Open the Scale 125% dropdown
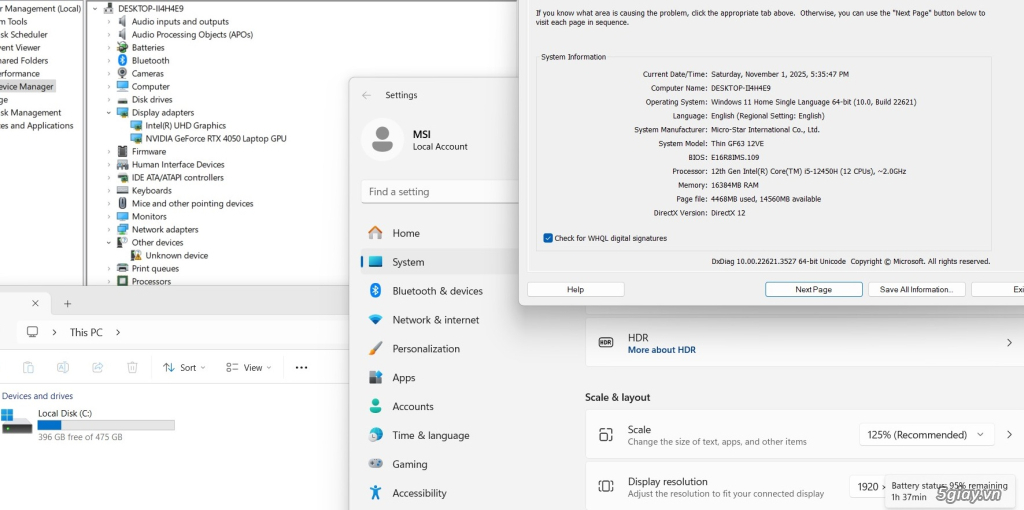Screen dimensions: 1024x510 coord(926,435)
